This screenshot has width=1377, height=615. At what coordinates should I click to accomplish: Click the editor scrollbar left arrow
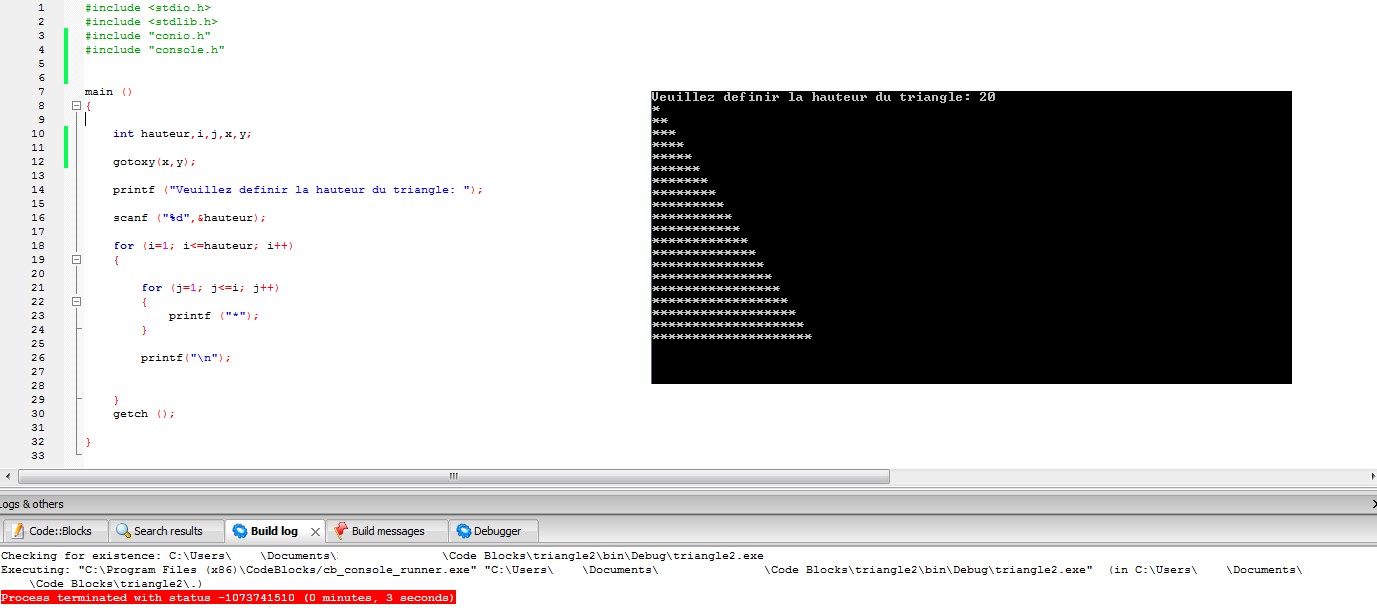8,476
